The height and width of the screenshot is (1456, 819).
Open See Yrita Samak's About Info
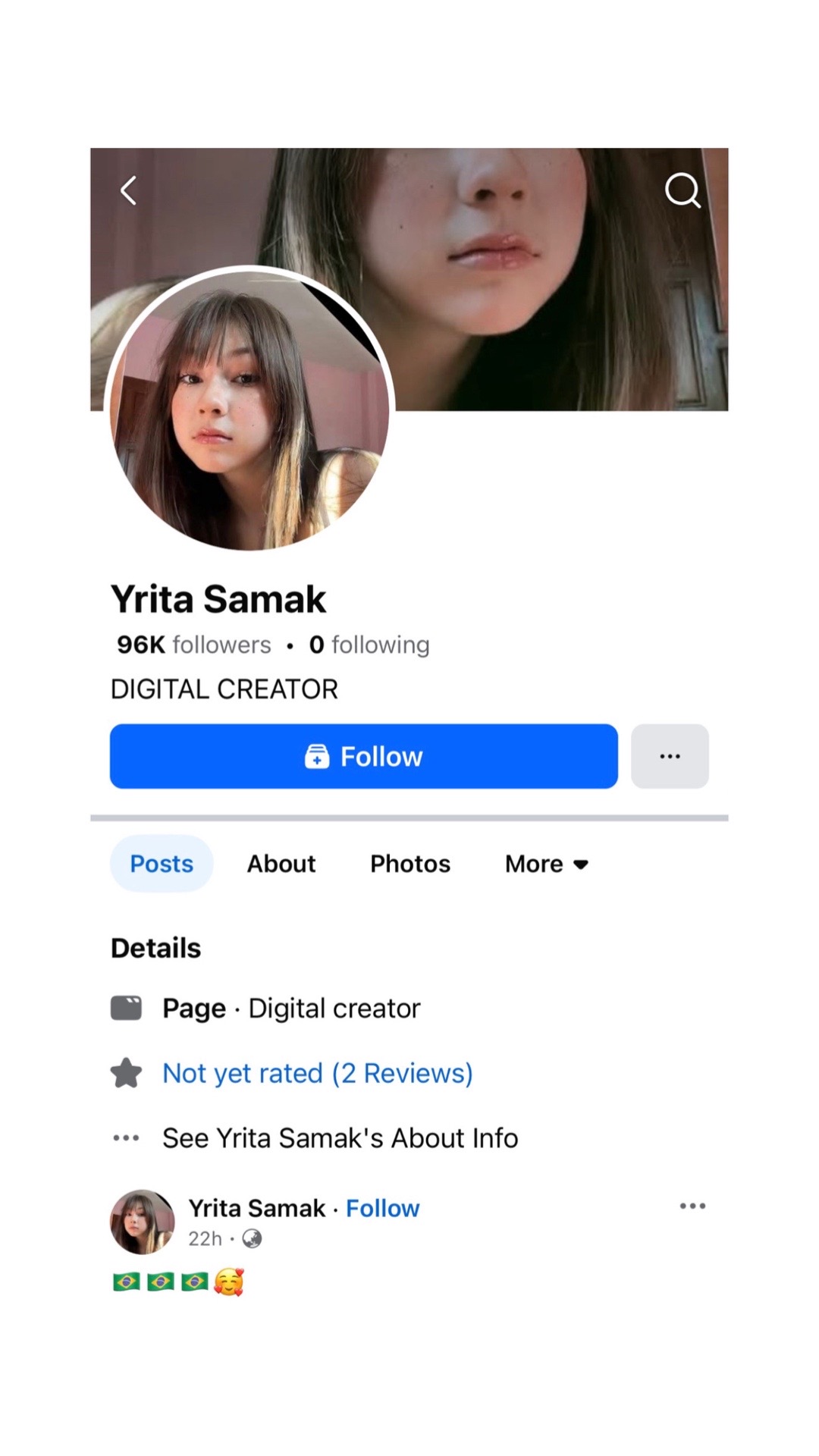(x=340, y=1137)
